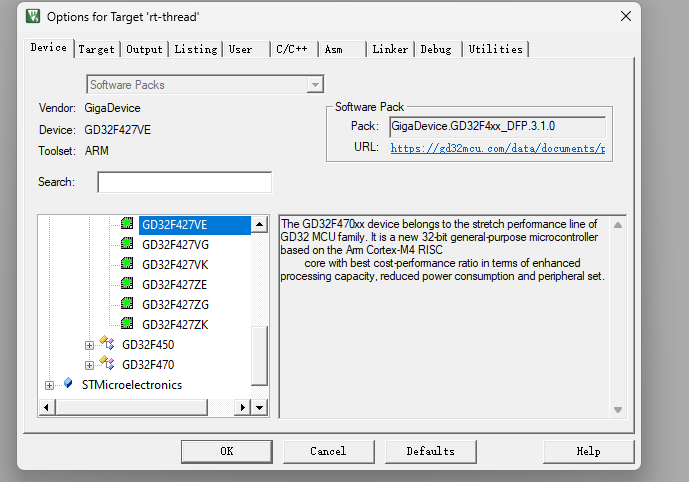This screenshot has height=482, width=689.
Task: Click the device tree horizontal scroll thumb
Action: point(131,407)
